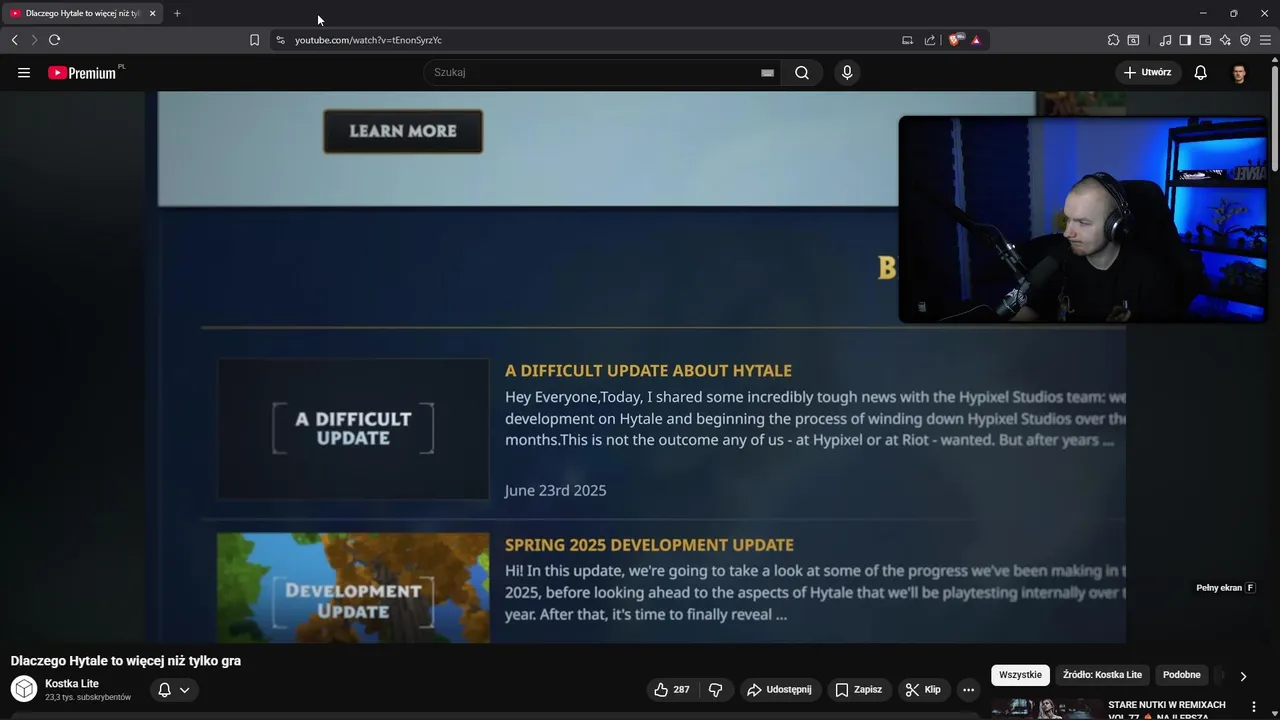Open more actions three-dot menu
Image resolution: width=1280 pixels, height=720 pixels.
click(968, 690)
